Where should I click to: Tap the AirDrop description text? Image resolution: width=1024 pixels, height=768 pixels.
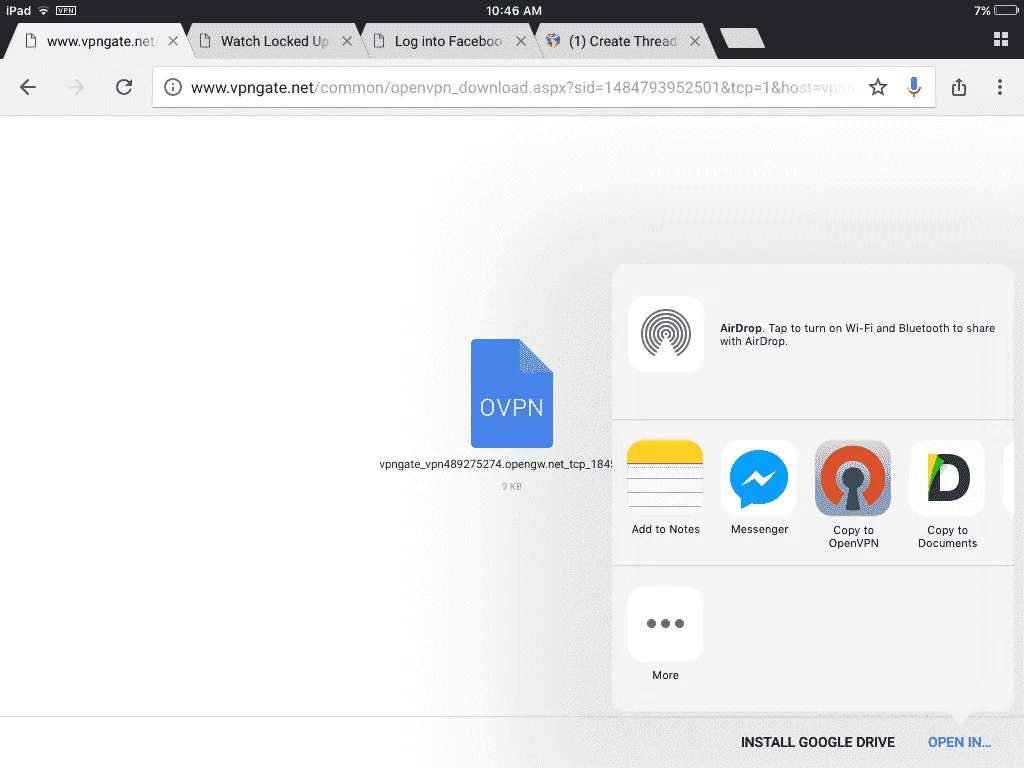point(857,334)
